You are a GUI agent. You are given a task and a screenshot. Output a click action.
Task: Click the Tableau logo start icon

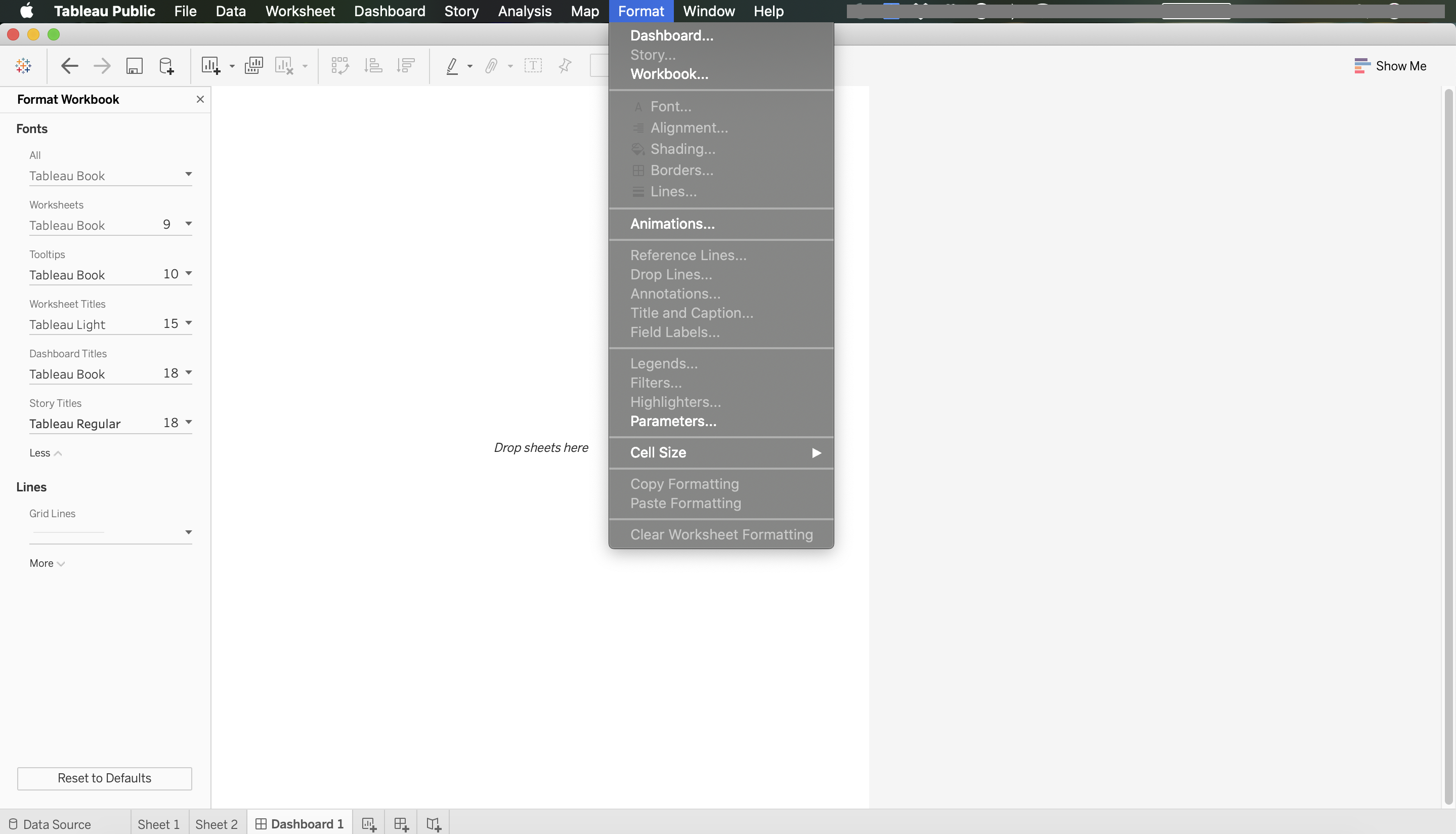click(23, 66)
